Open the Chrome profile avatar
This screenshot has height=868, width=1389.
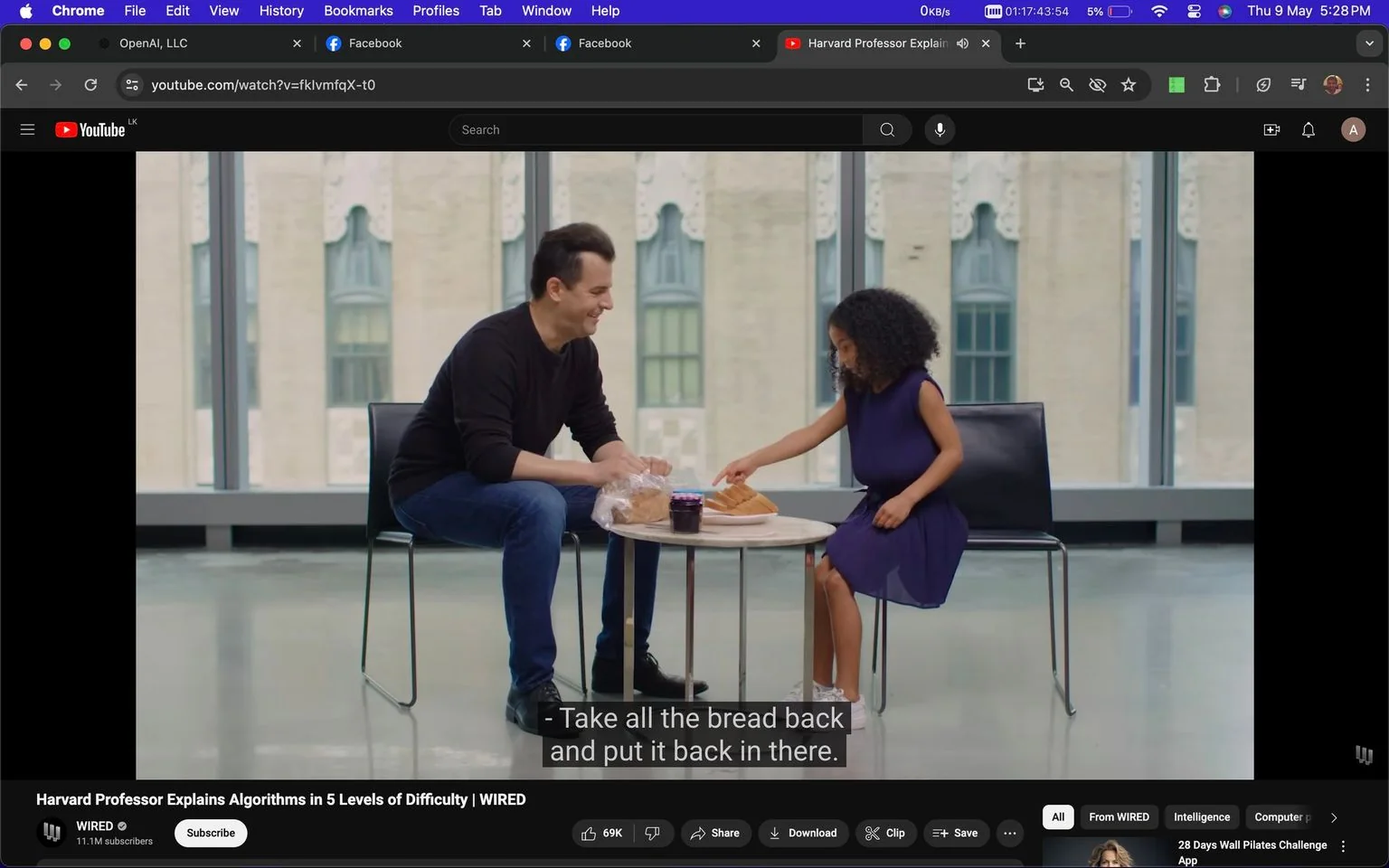1333,85
